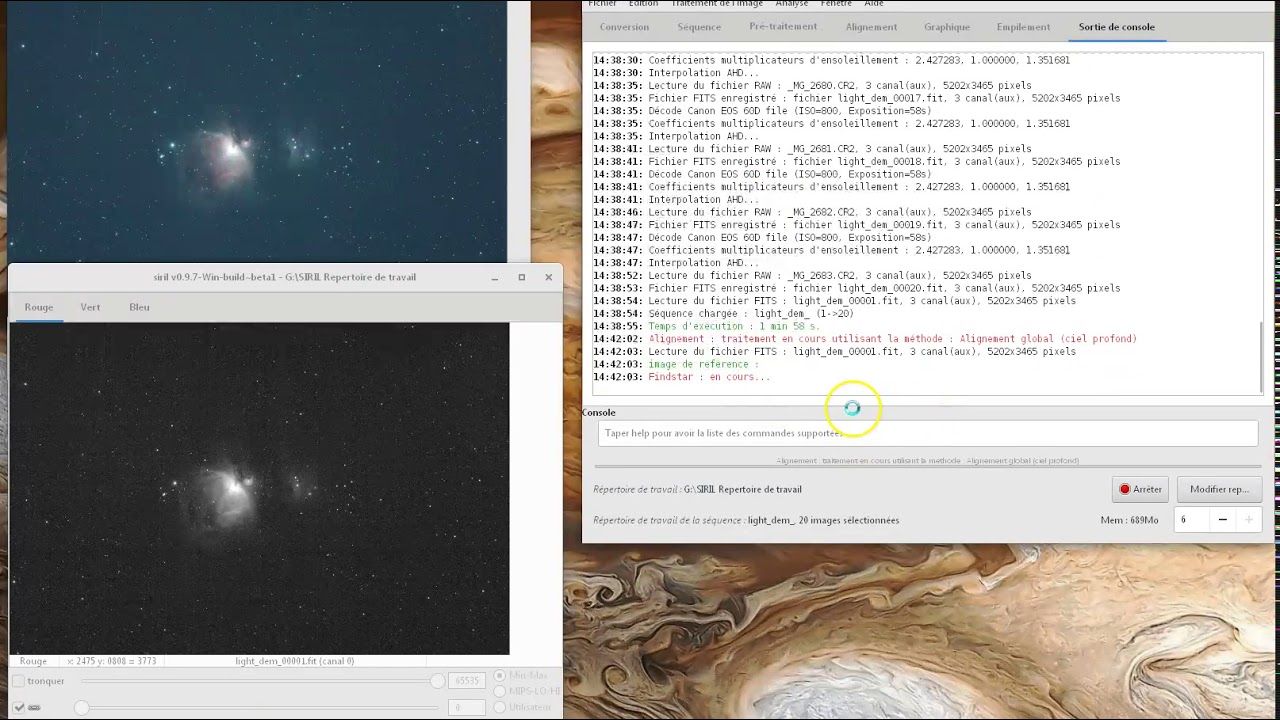
Task: Open the Aide menu
Action: 874,4
